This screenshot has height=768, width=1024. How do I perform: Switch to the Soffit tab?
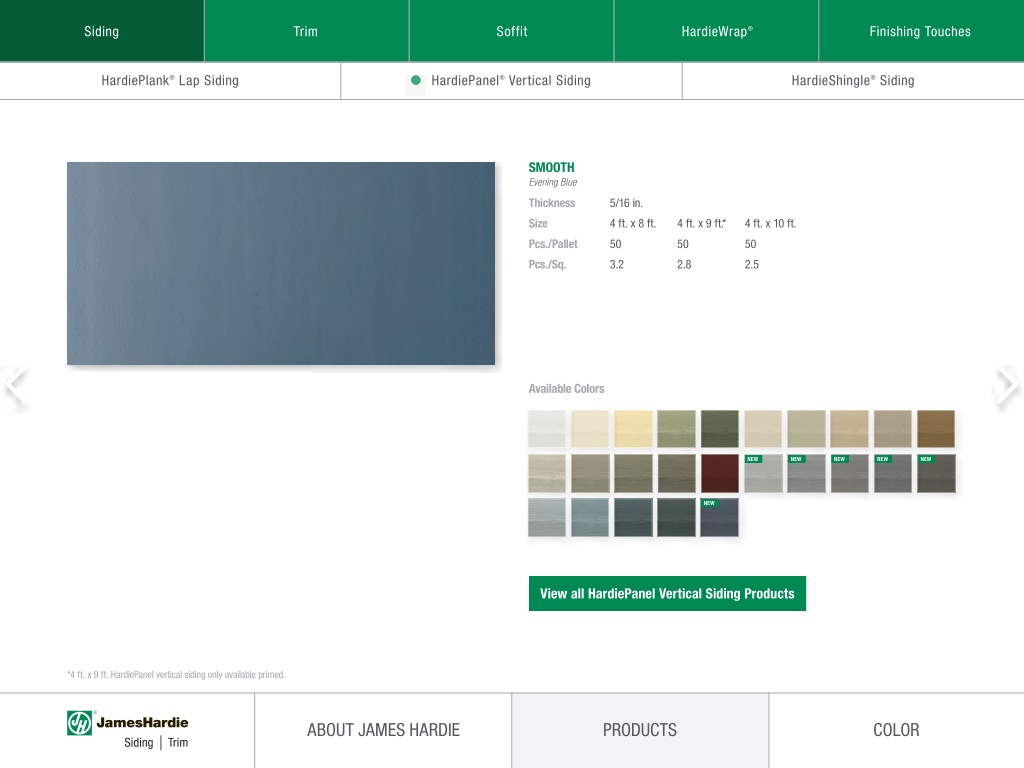pyautogui.click(x=511, y=31)
